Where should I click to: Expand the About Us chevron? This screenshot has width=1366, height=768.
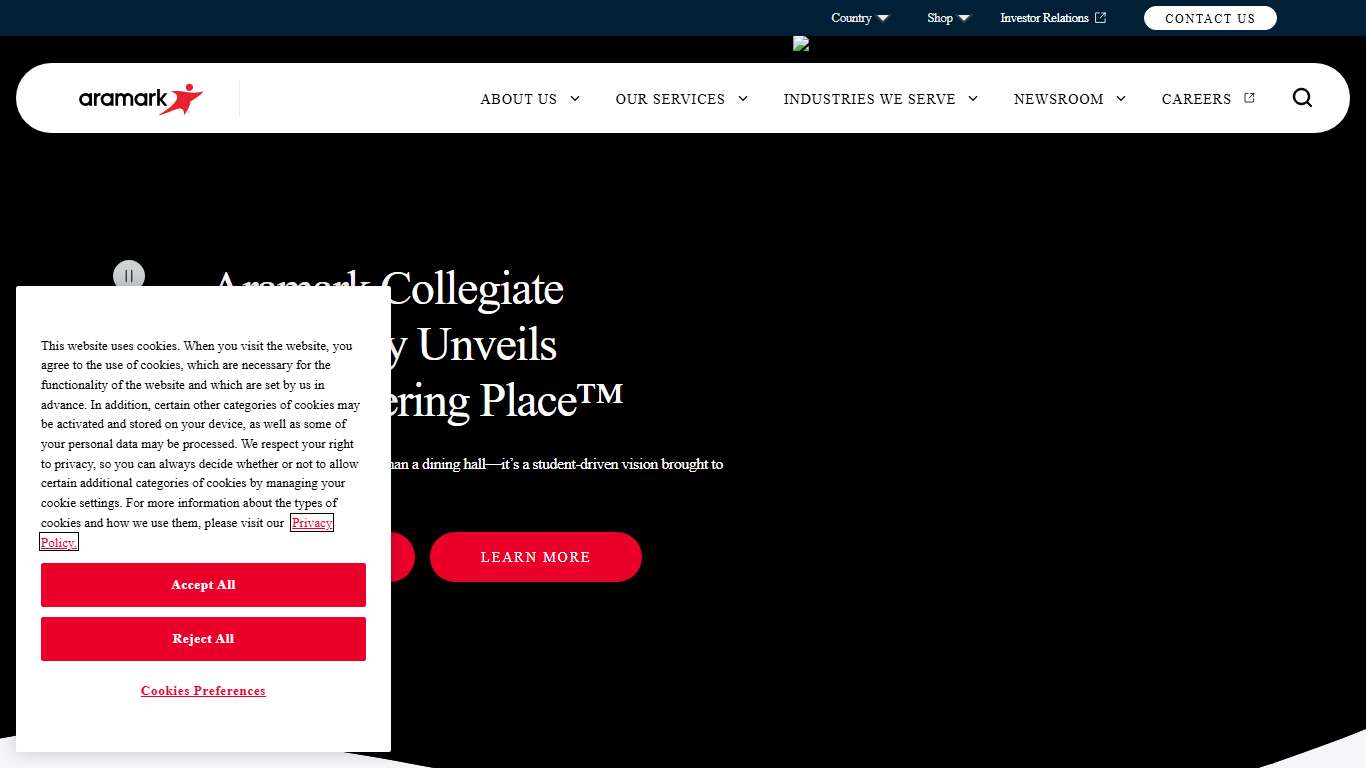click(575, 99)
